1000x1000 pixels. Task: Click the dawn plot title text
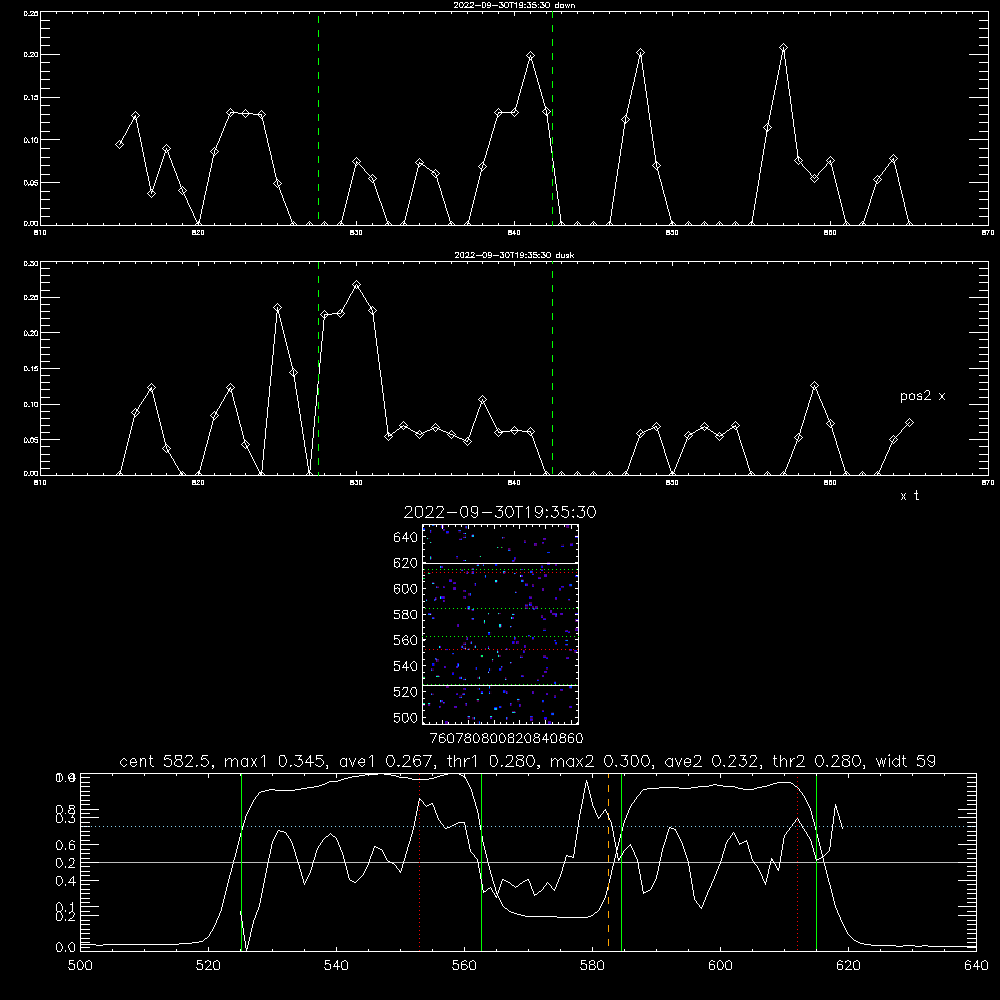click(x=514, y=5)
